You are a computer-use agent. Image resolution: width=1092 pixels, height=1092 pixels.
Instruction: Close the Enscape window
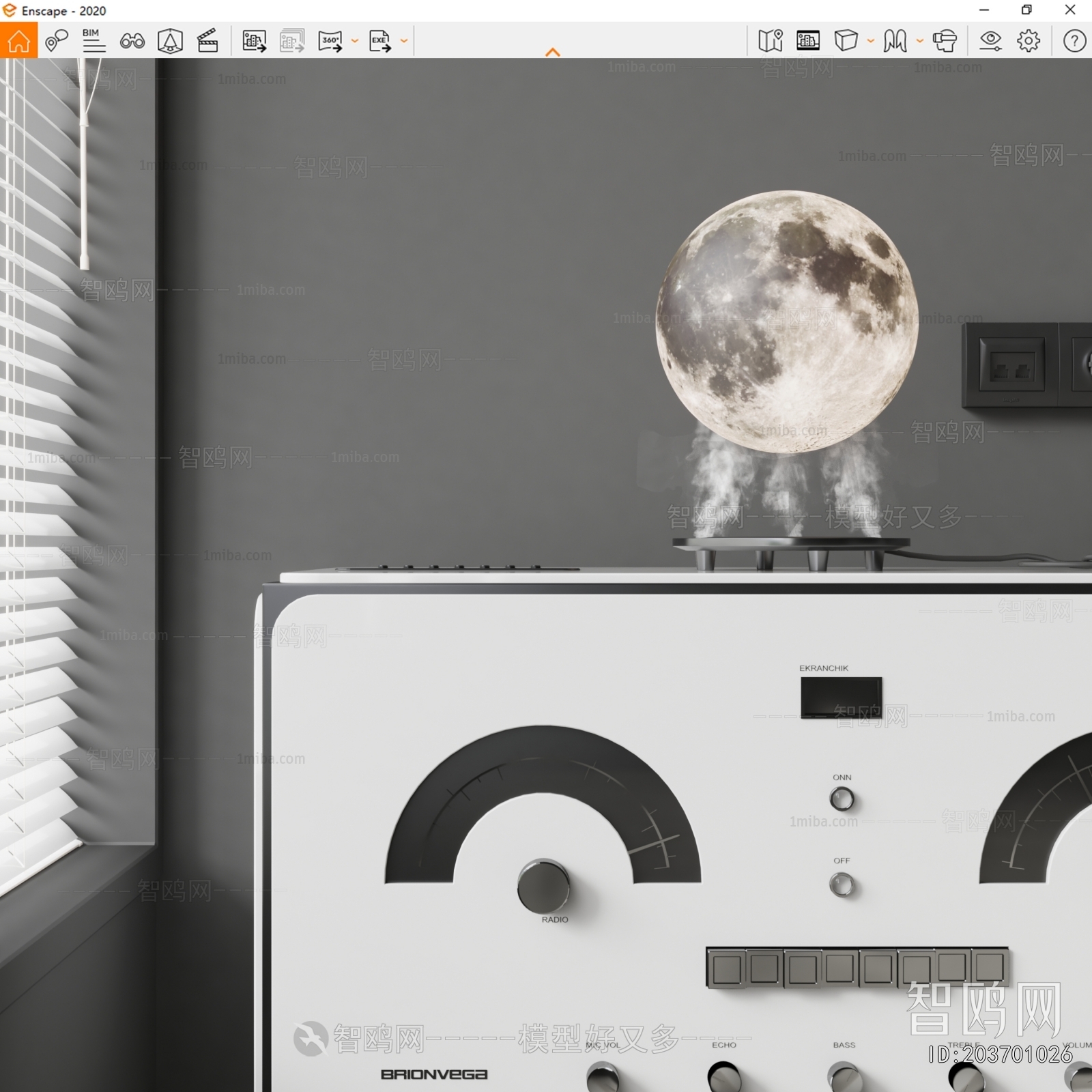point(1070,10)
